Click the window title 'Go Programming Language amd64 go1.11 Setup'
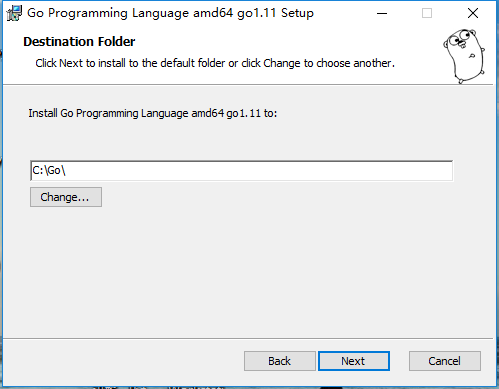Screen dimensions: 499x389 [x=170, y=13]
